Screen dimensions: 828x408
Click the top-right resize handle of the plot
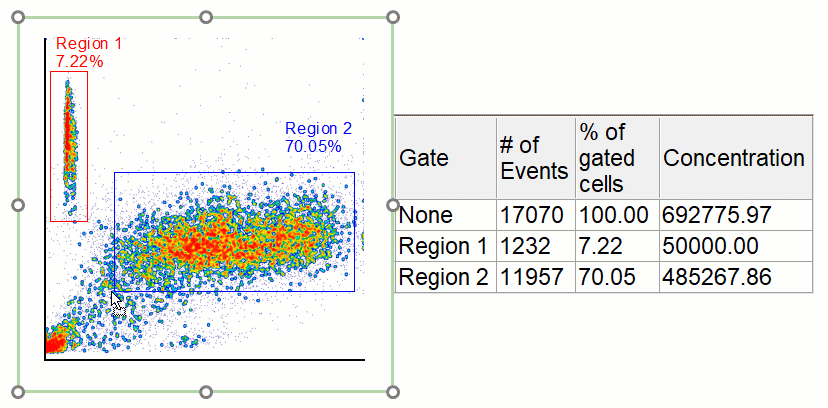[x=393, y=18]
